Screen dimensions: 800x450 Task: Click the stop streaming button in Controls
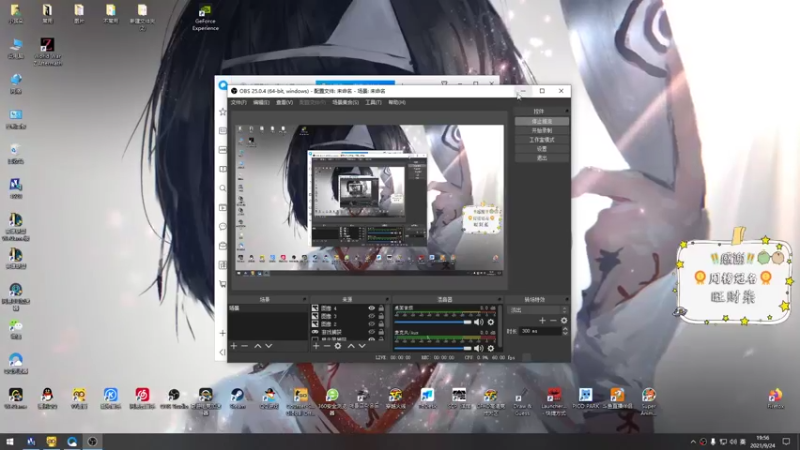pyautogui.click(x=541, y=121)
